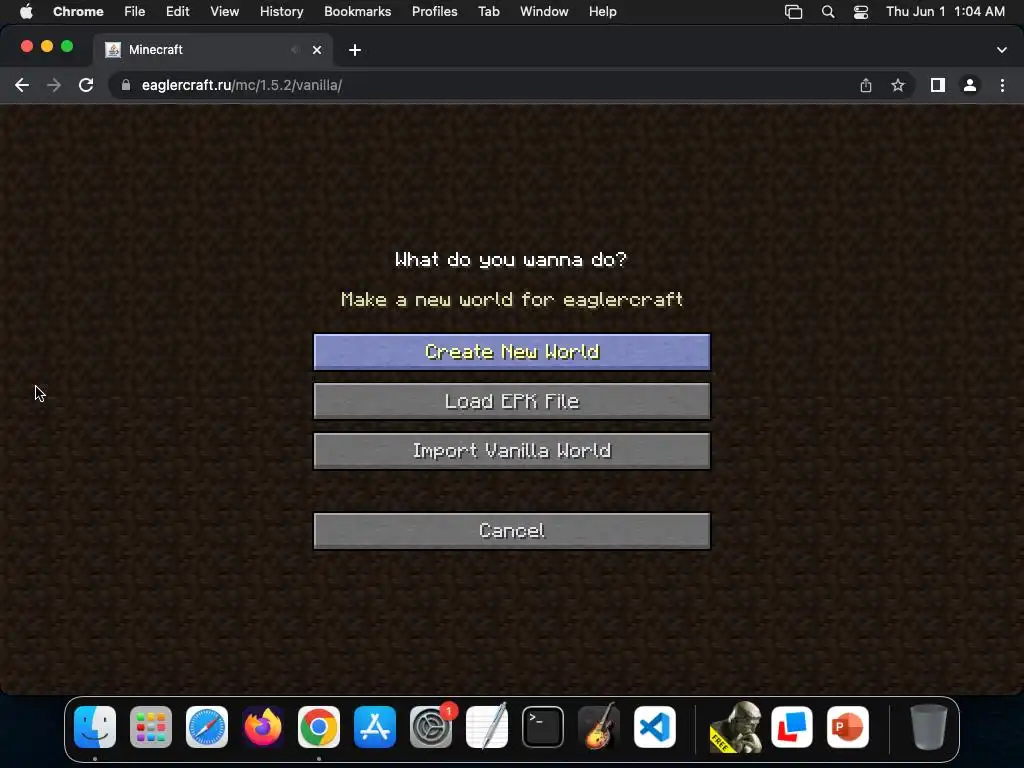This screenshot has width=1024, height=768.
Task: Launch PowerPoint from the Dock
Action: tap(848, 727)
